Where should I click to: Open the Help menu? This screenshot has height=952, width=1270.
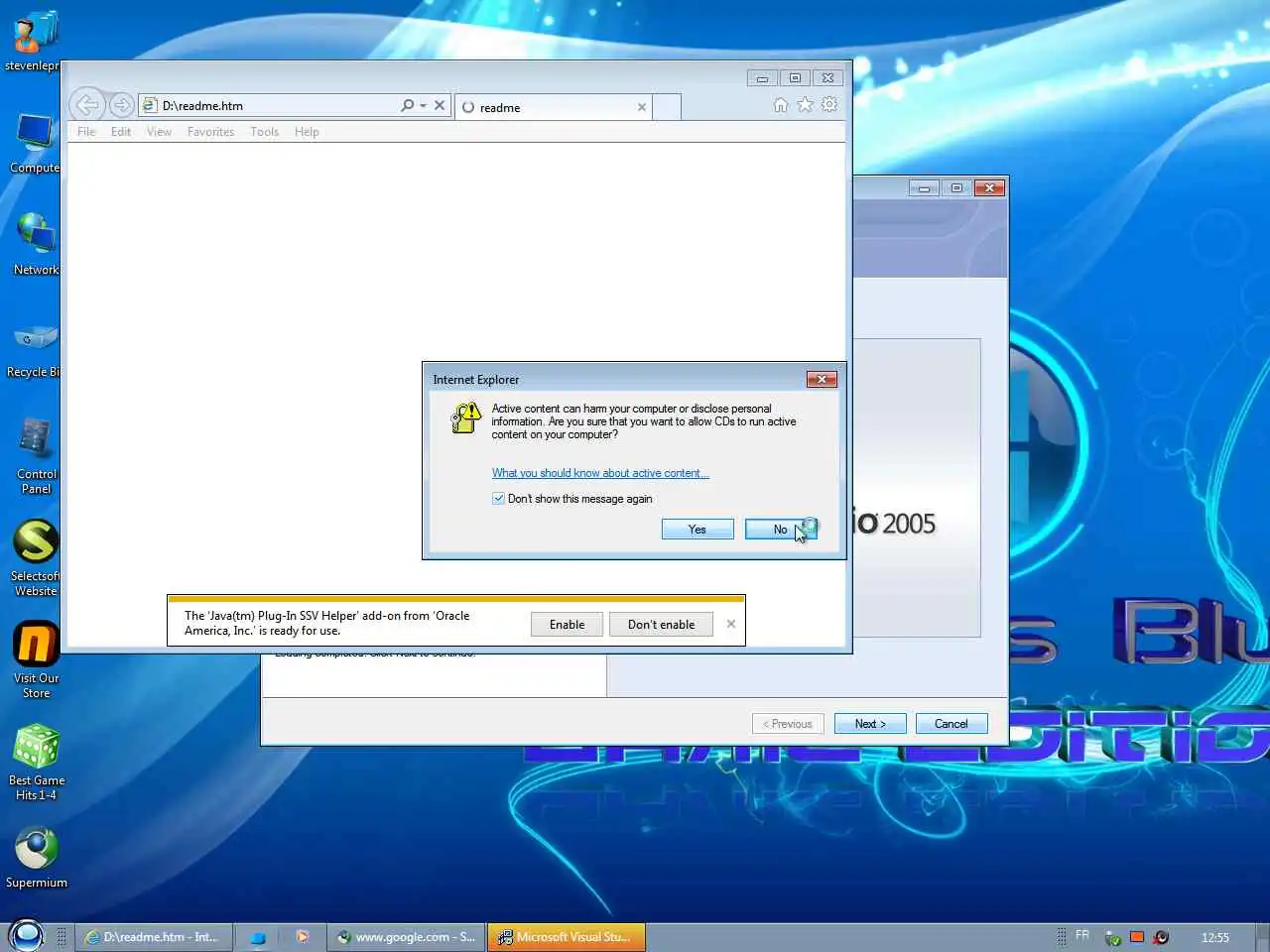307,132
